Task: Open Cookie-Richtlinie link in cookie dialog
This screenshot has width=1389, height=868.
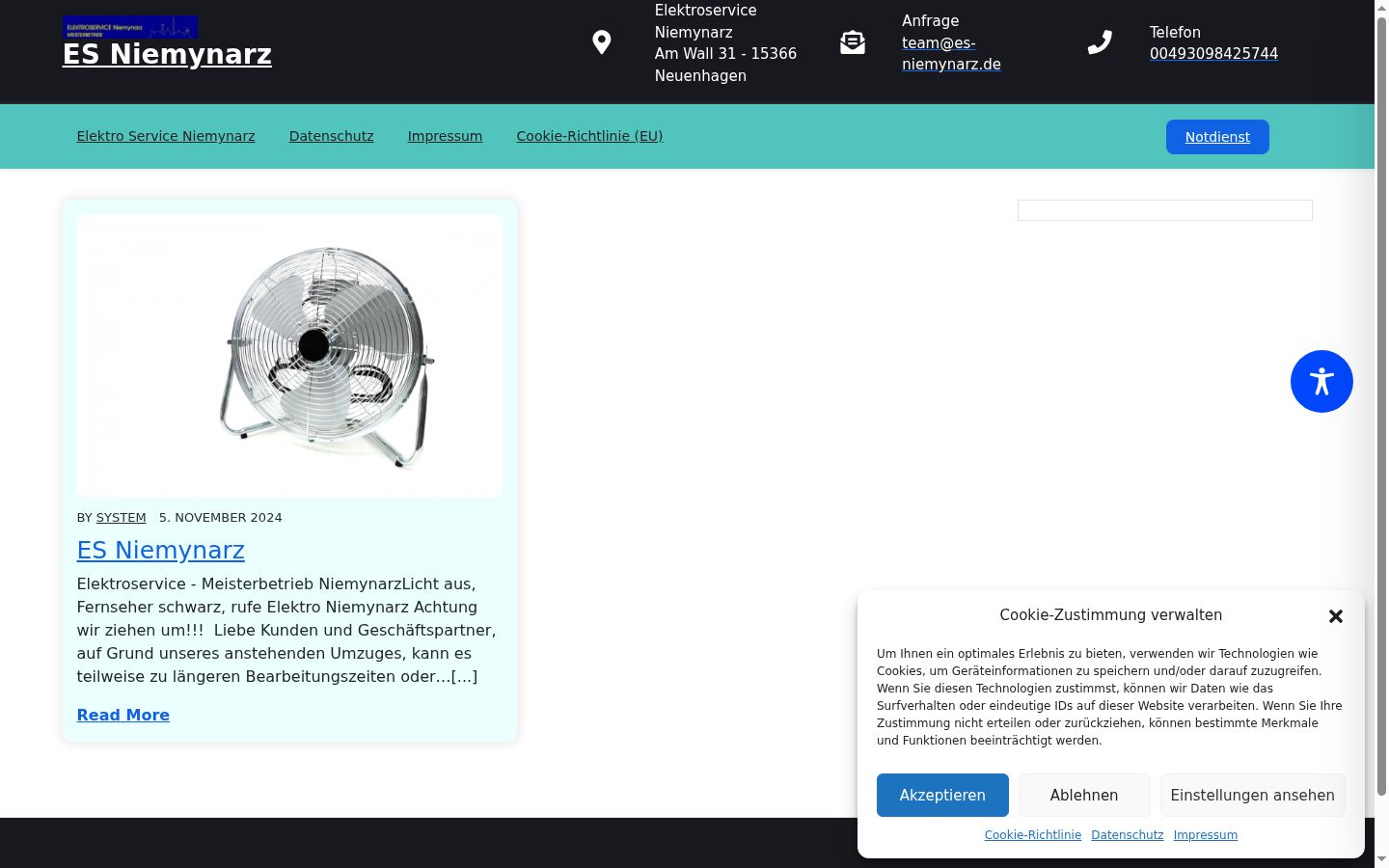Action: pos(1033,835)
